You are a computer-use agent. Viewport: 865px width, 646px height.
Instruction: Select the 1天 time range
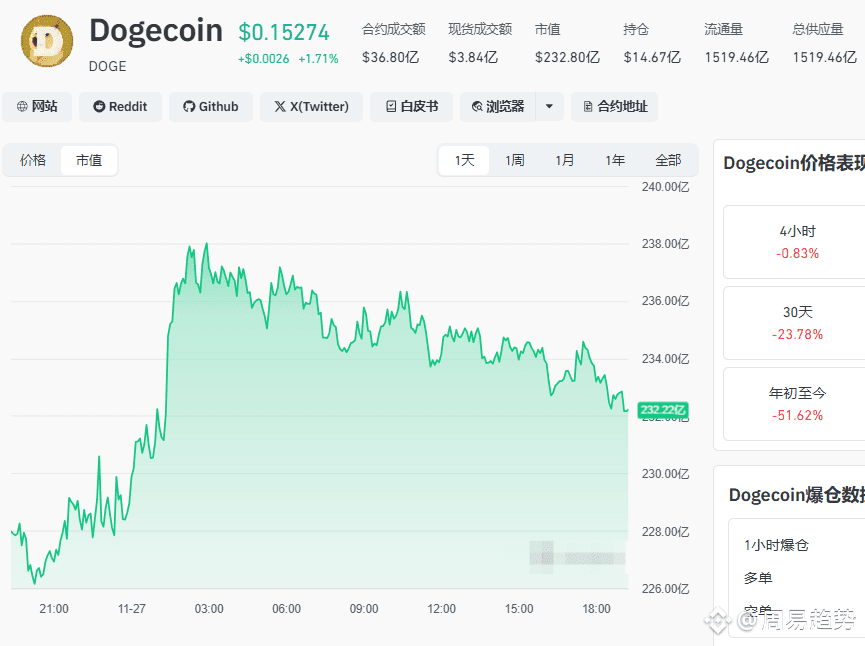pos(464,160)
